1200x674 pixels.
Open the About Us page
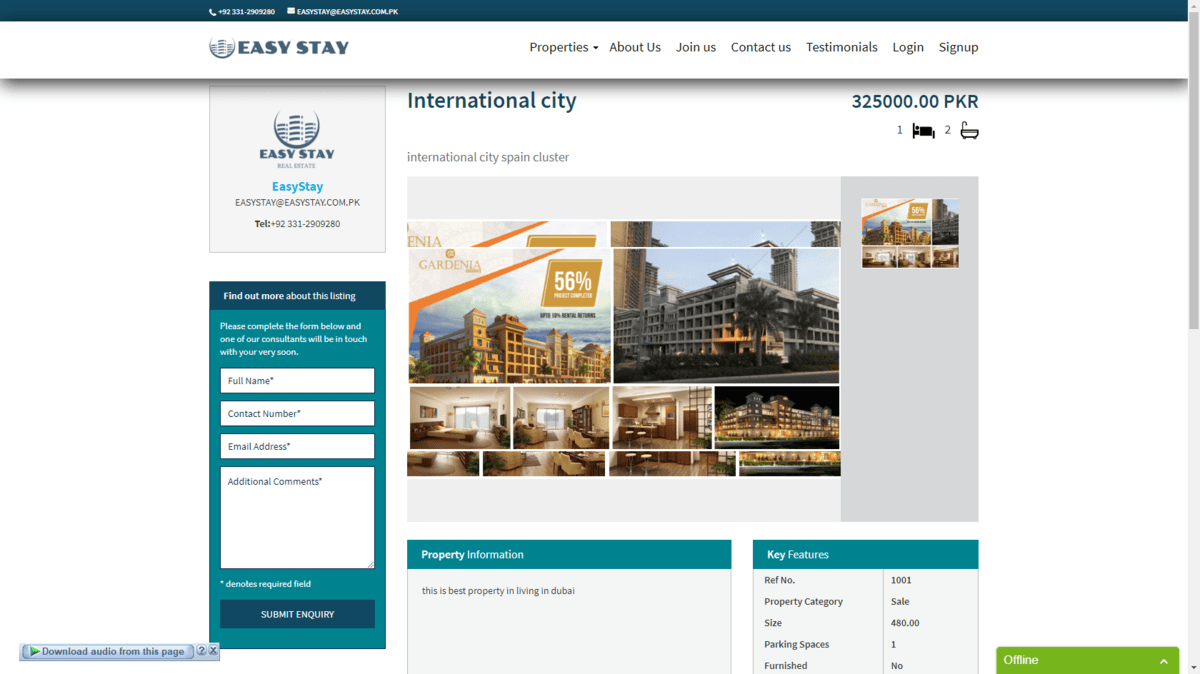click(635, 47)
